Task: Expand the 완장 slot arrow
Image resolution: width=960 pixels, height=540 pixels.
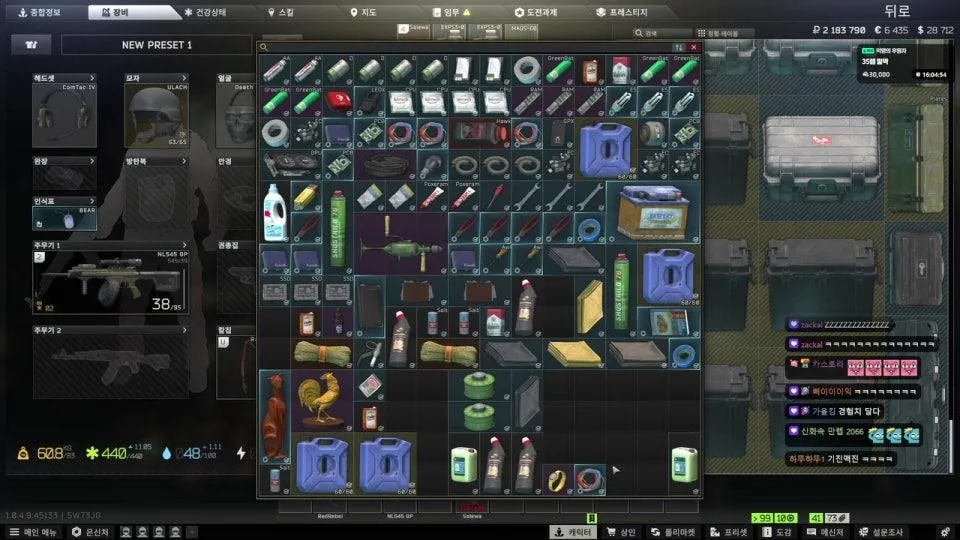Action: (x=92, y=161)
